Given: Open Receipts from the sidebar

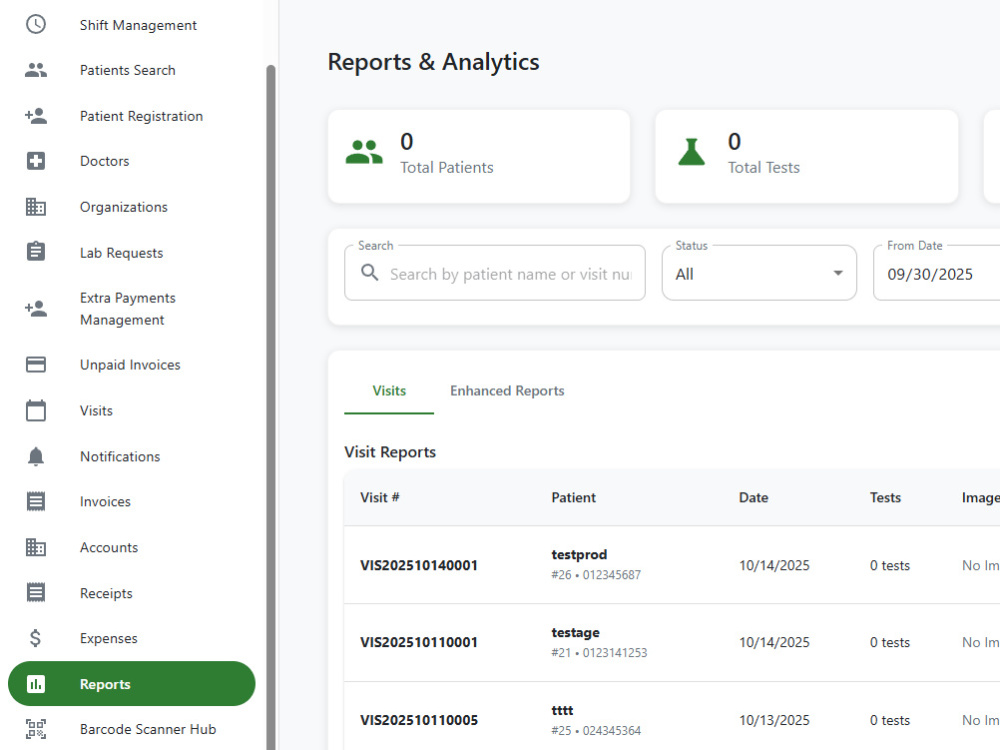Looking at the screenshot, I should [107, 593].
